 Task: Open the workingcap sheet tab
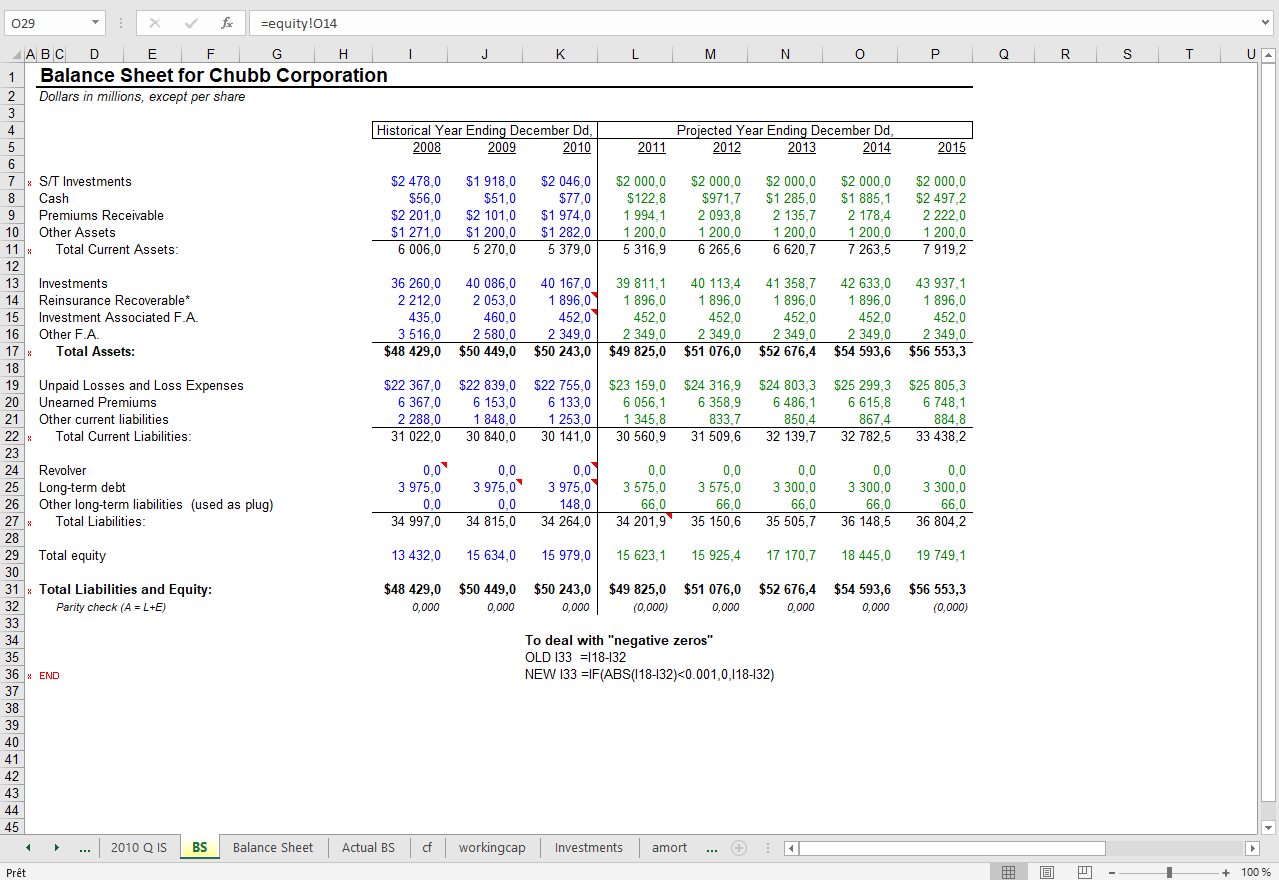492,847
